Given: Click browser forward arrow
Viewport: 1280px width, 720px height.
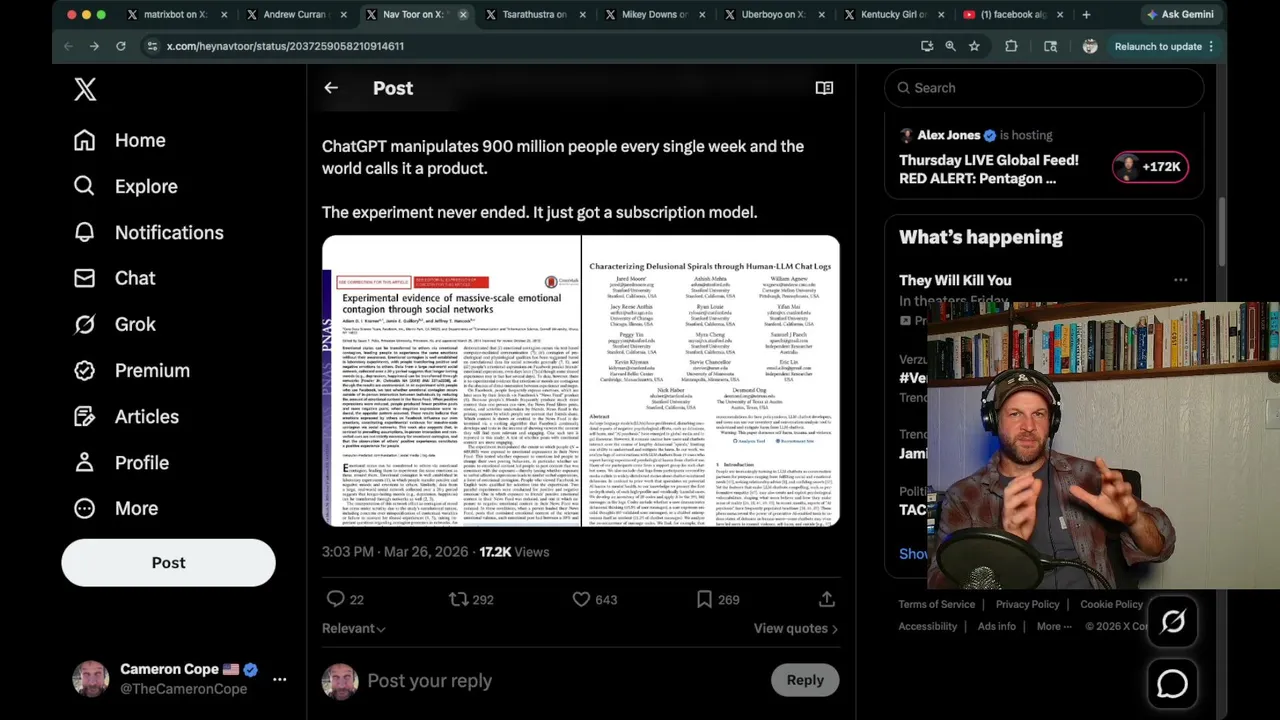Looking at the screenshot, I should click(x=94, y=46).
